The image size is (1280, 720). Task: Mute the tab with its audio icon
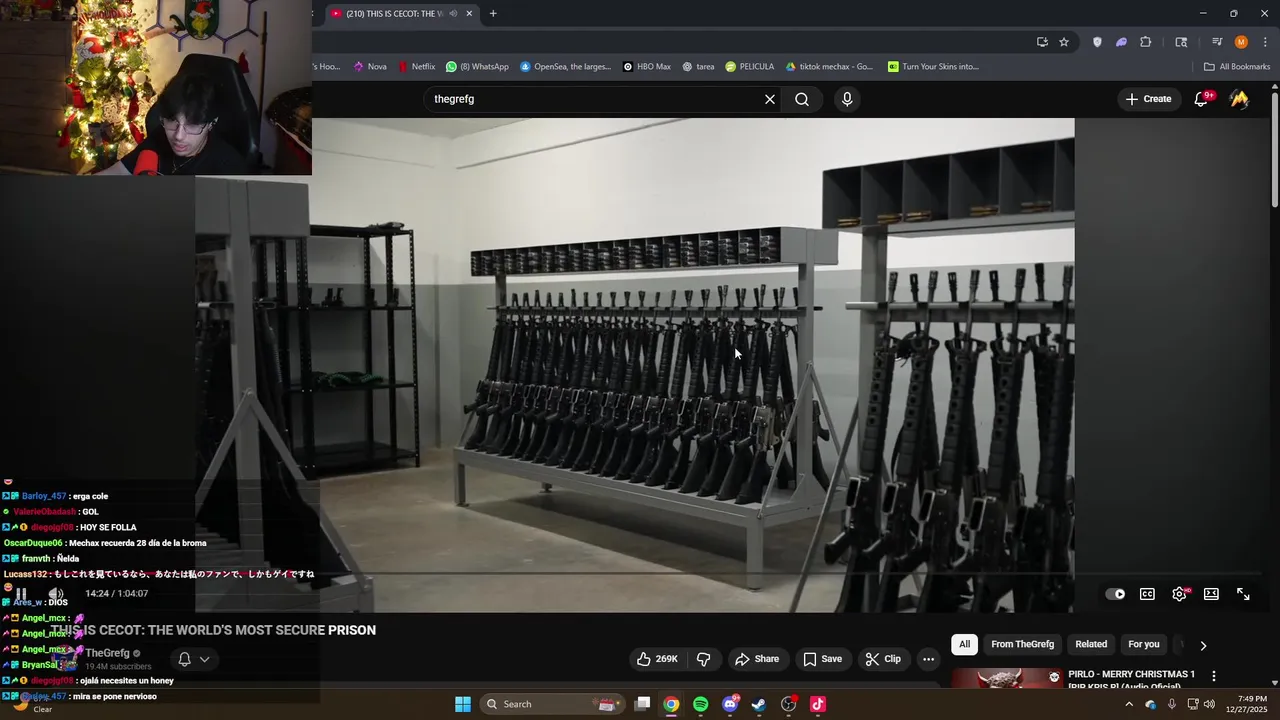tap(453, 14)
